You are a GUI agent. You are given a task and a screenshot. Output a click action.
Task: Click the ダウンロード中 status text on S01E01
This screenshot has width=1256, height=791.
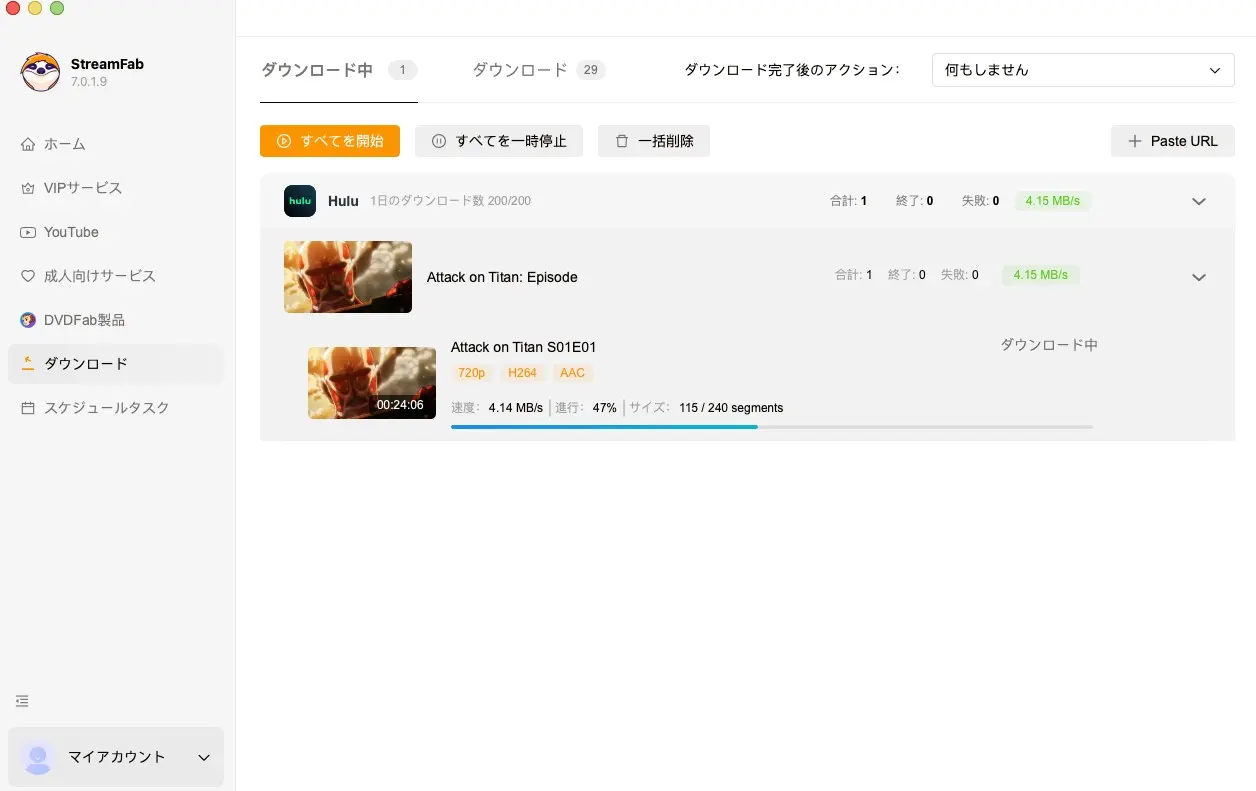[1049, 345]
